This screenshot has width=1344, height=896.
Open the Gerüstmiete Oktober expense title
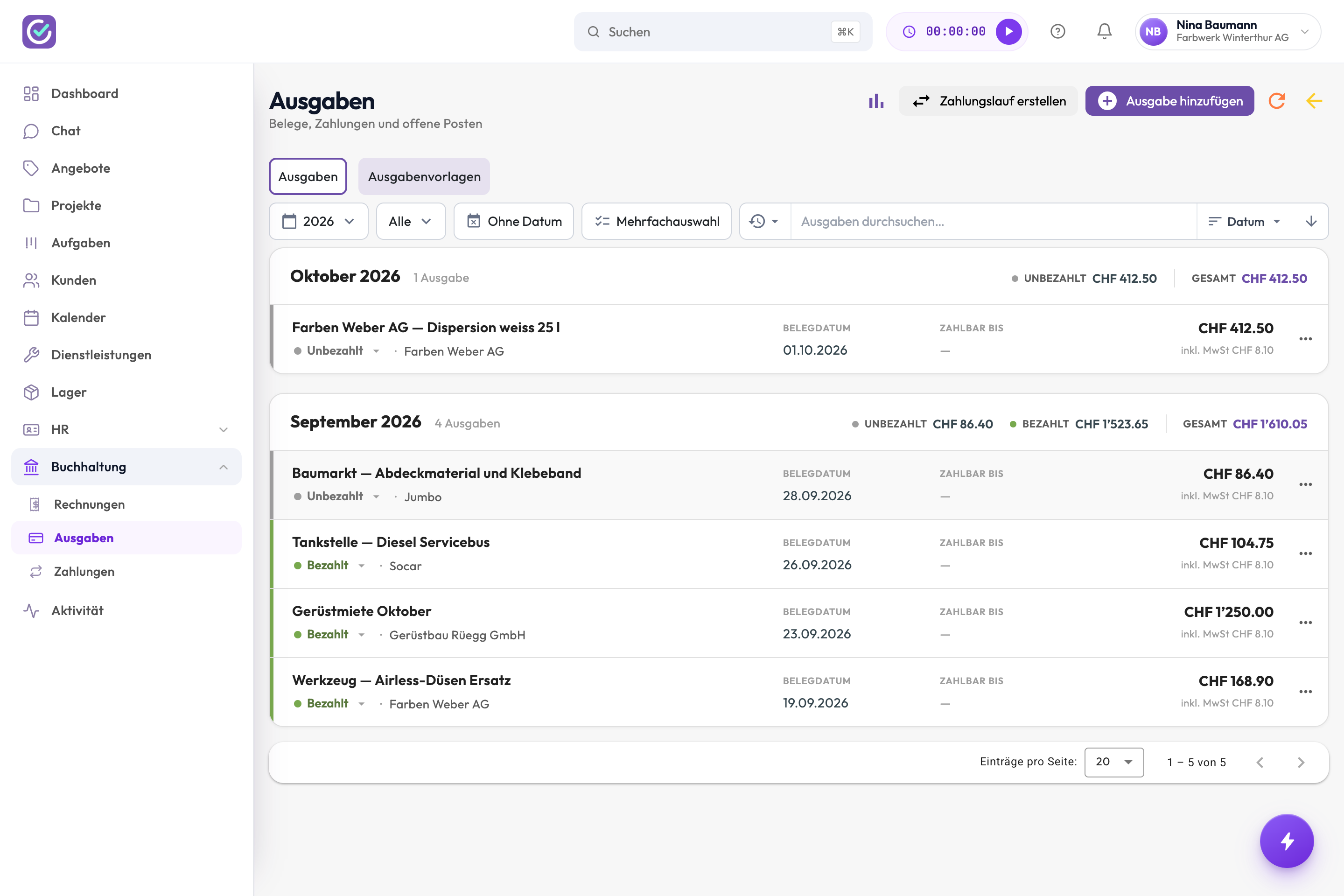[x=362, y=611]
